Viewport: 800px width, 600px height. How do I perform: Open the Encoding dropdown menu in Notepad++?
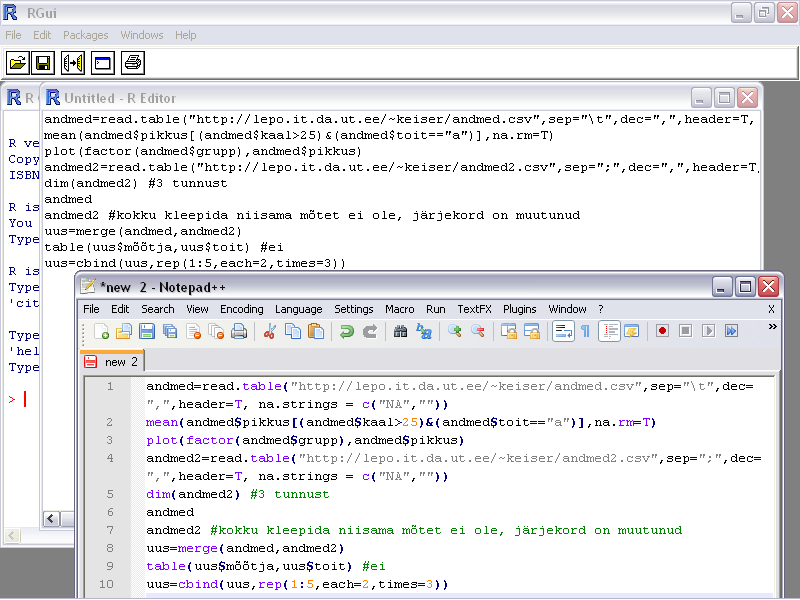(x=241, y=309)
